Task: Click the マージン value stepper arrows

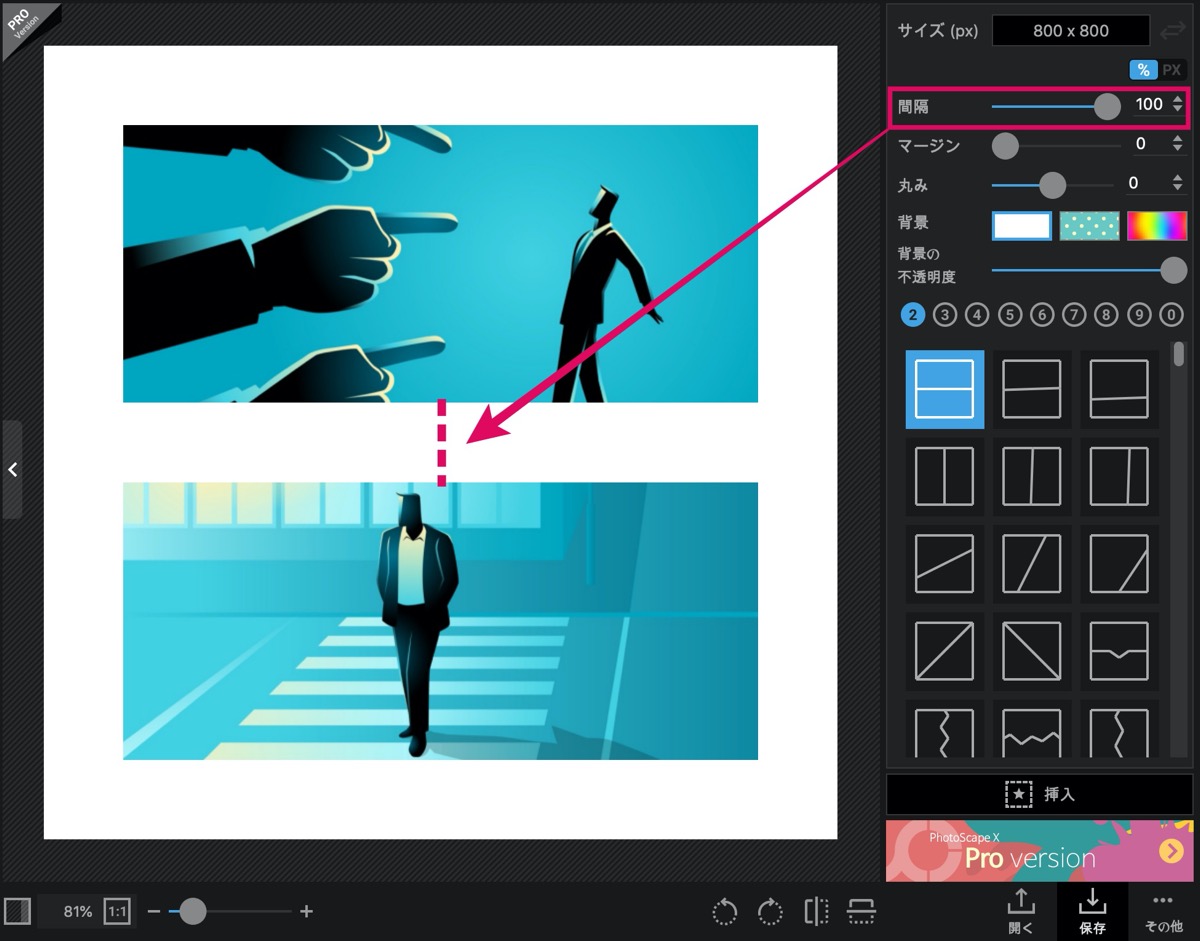Action: click(1177, 144)
